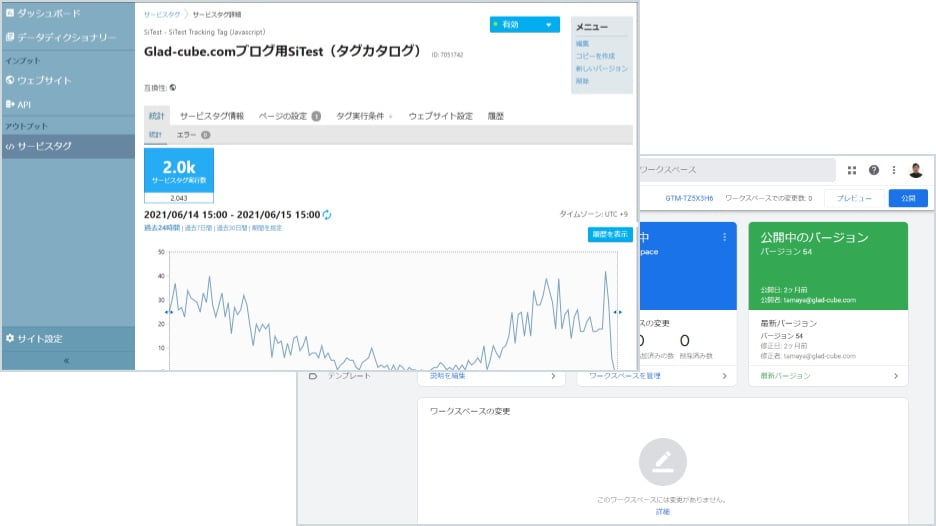Viewport: 936px width, 526px height.
Task: Click the 履歴を表示 button
Action: coord(609,234)
